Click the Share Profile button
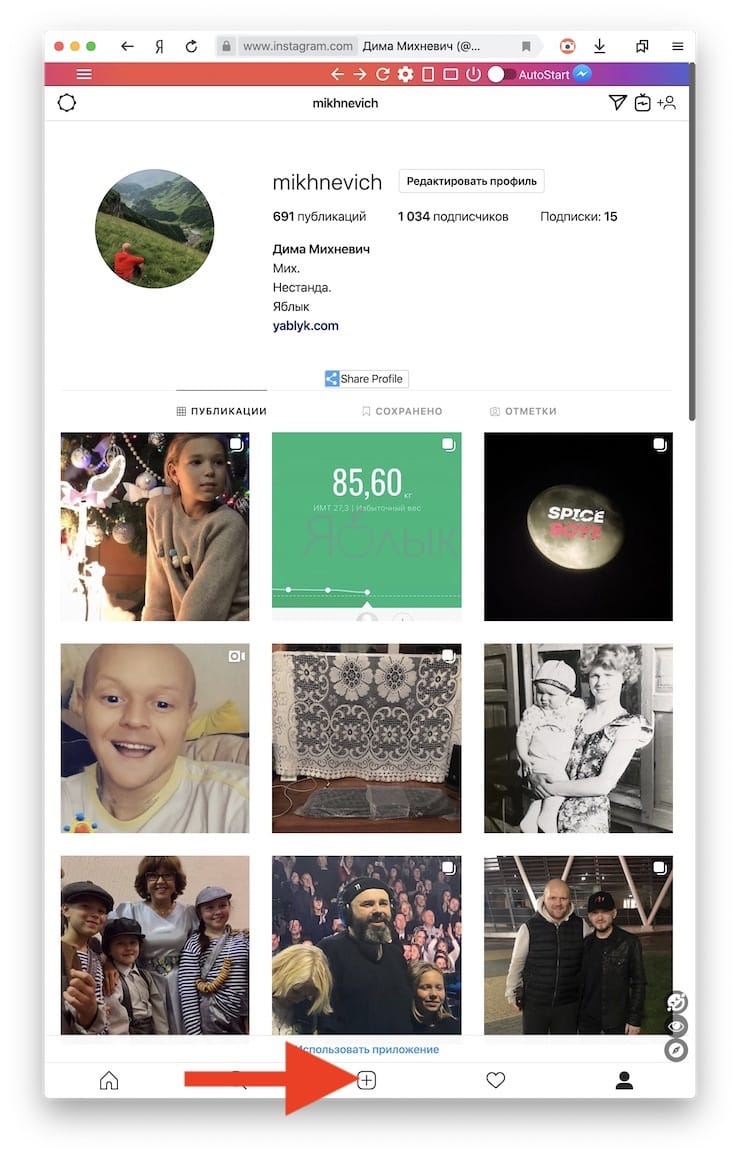Viewport: 740px width, 1157px height. tap(366, 379)
